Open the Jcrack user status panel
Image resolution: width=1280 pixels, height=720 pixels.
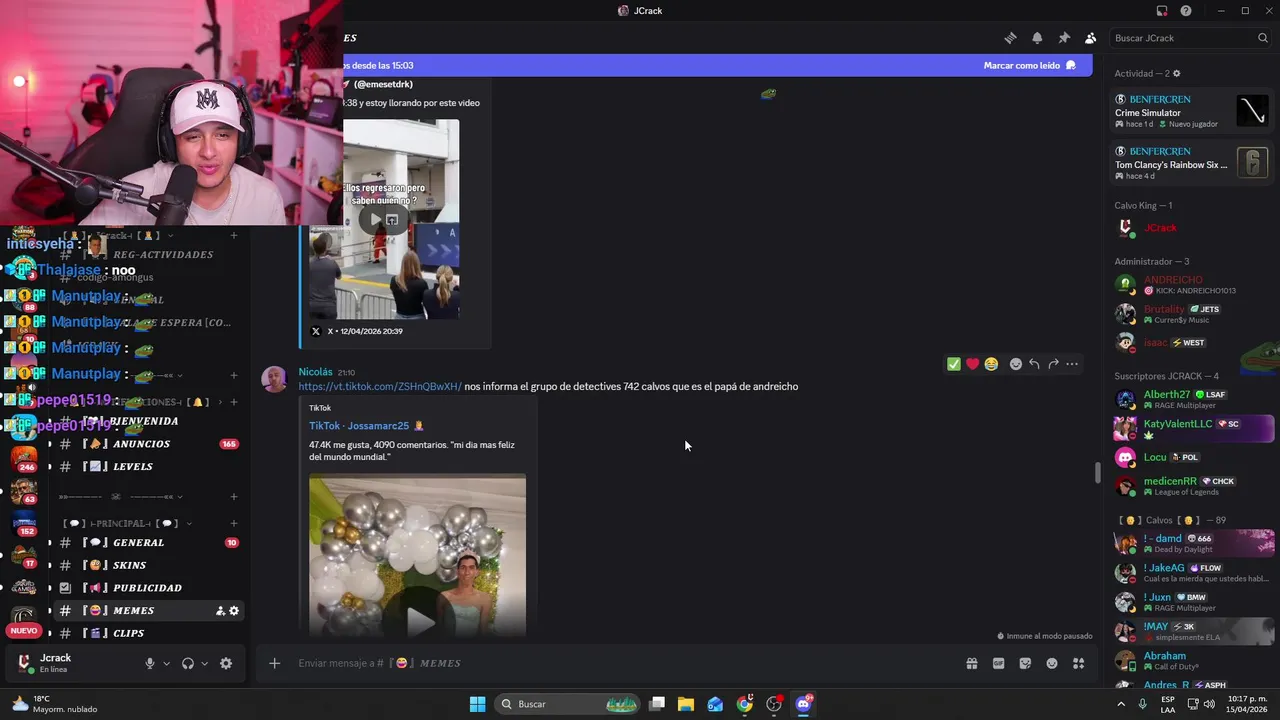pyautogui.click(x=72, y=663)
